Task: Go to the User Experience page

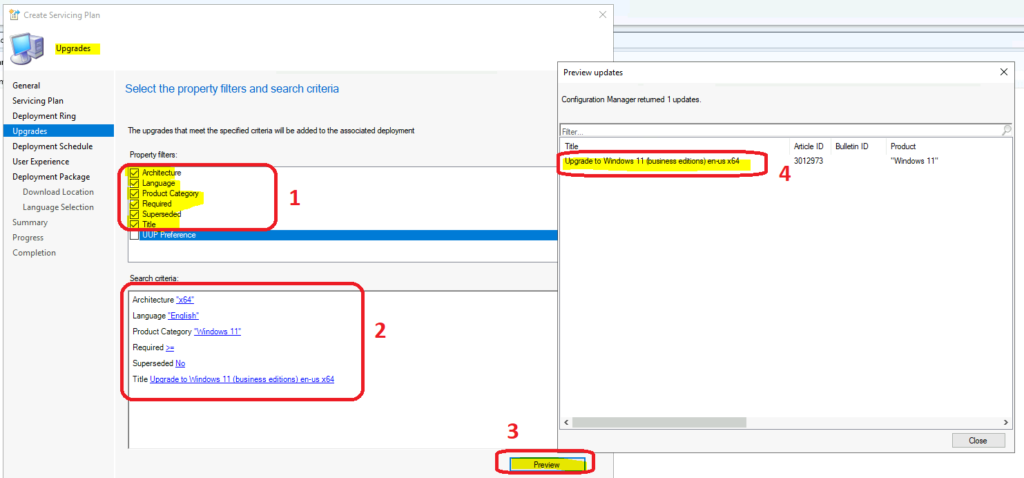Action: point(40,161)
